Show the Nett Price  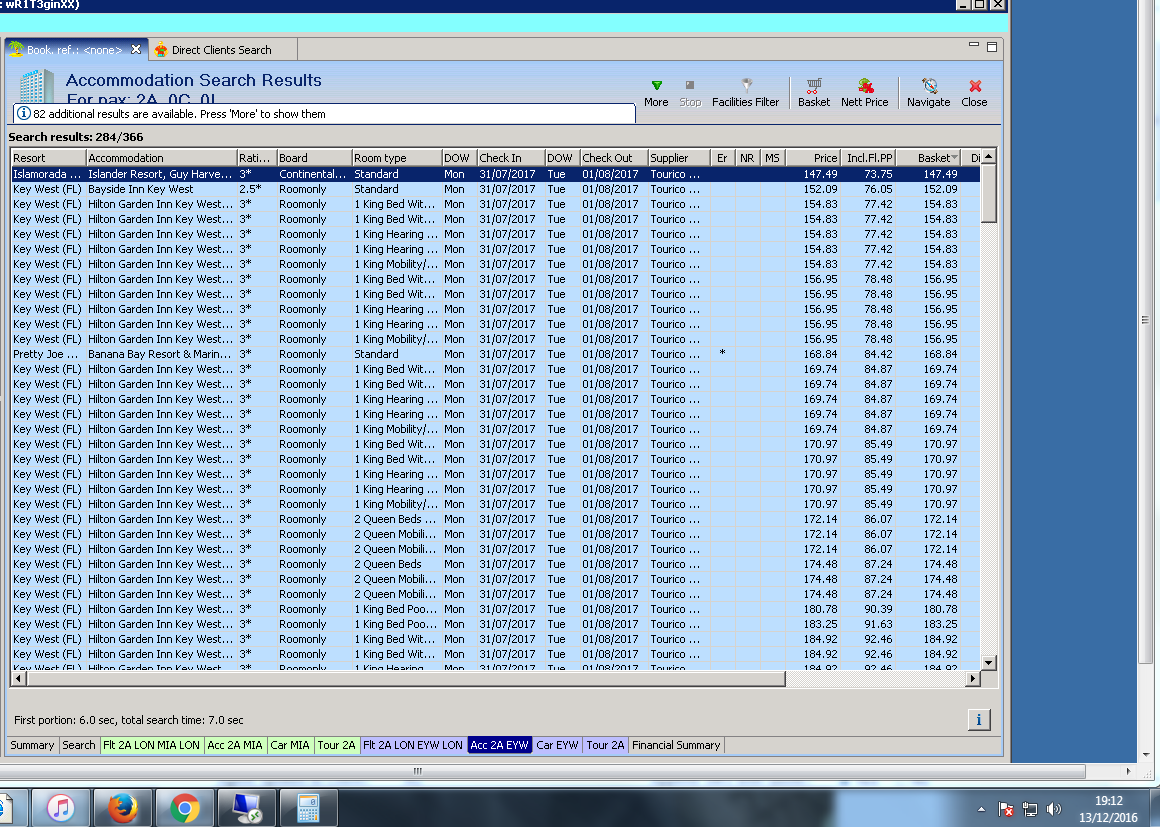(864, 93)
